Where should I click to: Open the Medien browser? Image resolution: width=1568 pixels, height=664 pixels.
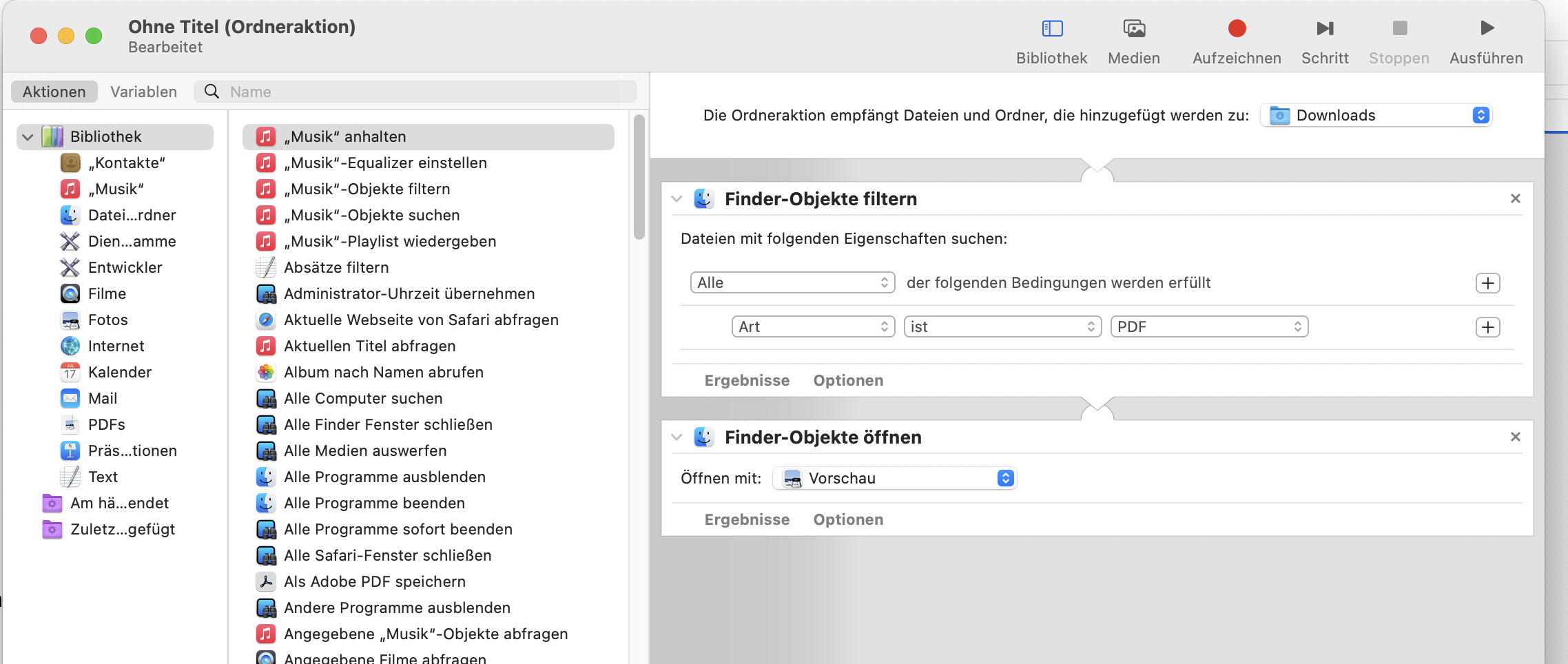[x=1133, y=29]
